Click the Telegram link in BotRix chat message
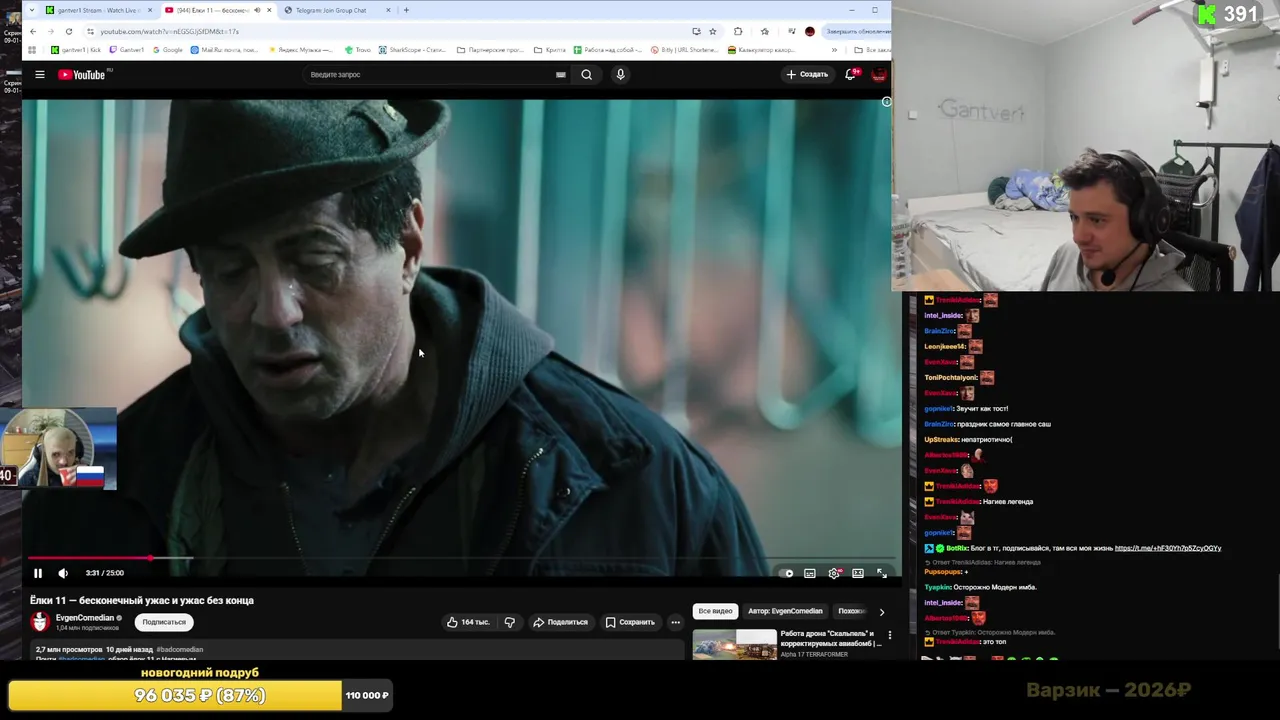1280x720 pixels. 1167,548
